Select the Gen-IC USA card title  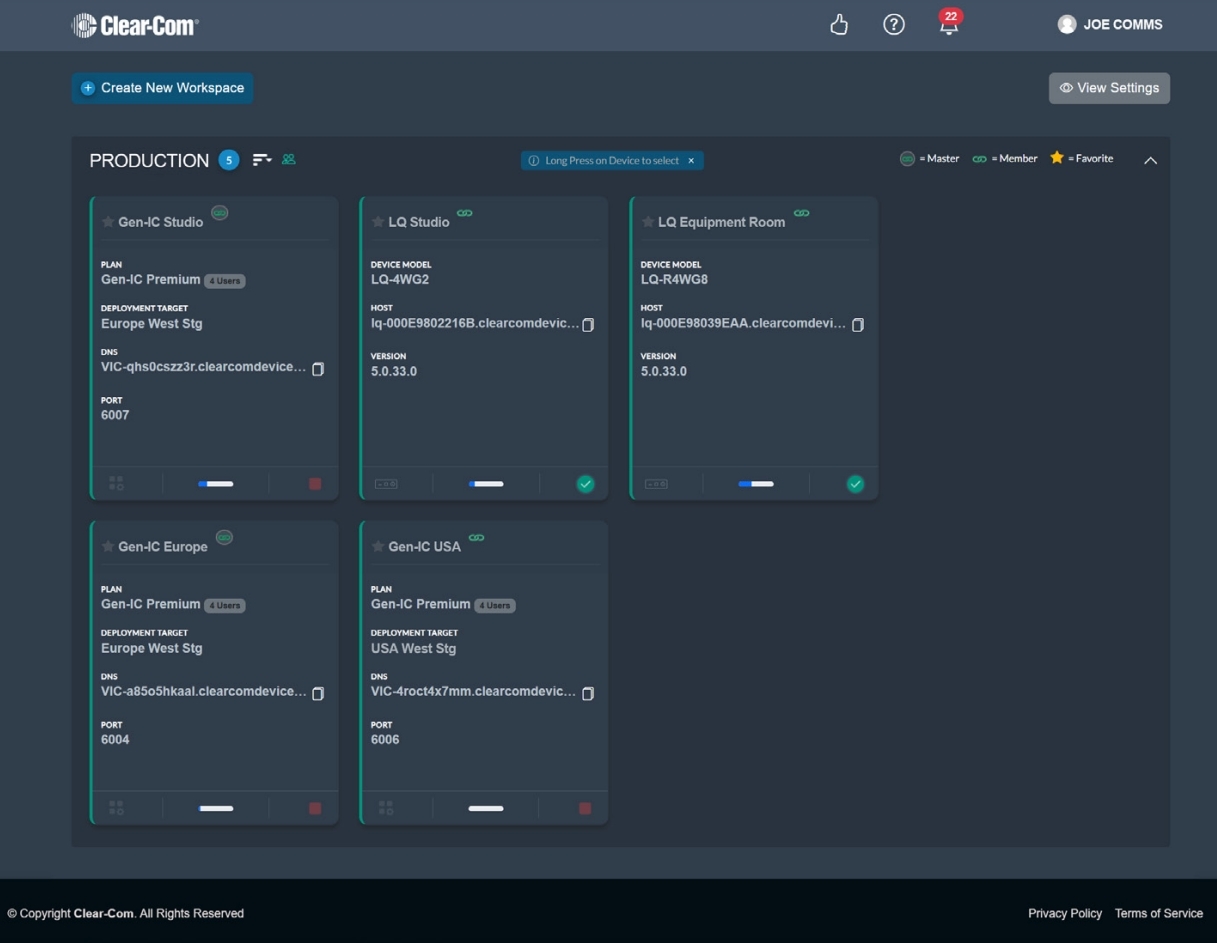click(425, 547)
